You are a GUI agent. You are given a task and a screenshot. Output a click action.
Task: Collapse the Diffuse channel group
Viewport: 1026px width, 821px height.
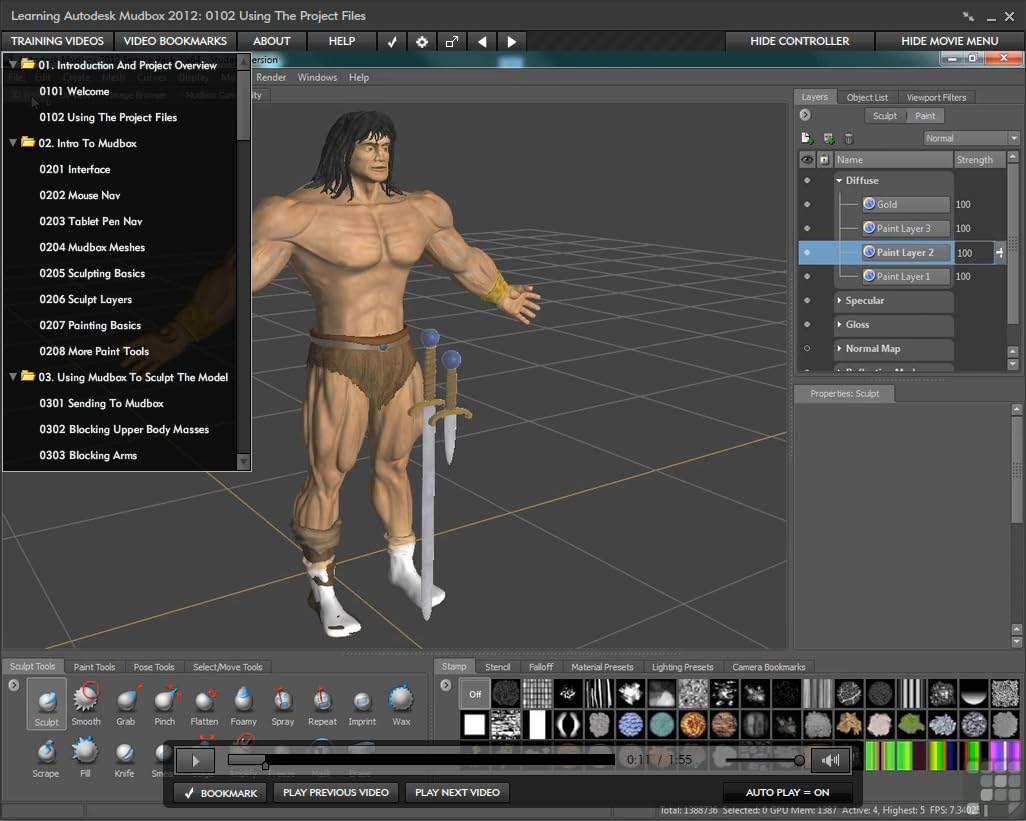pyautogui.click(x=839, y=180)
